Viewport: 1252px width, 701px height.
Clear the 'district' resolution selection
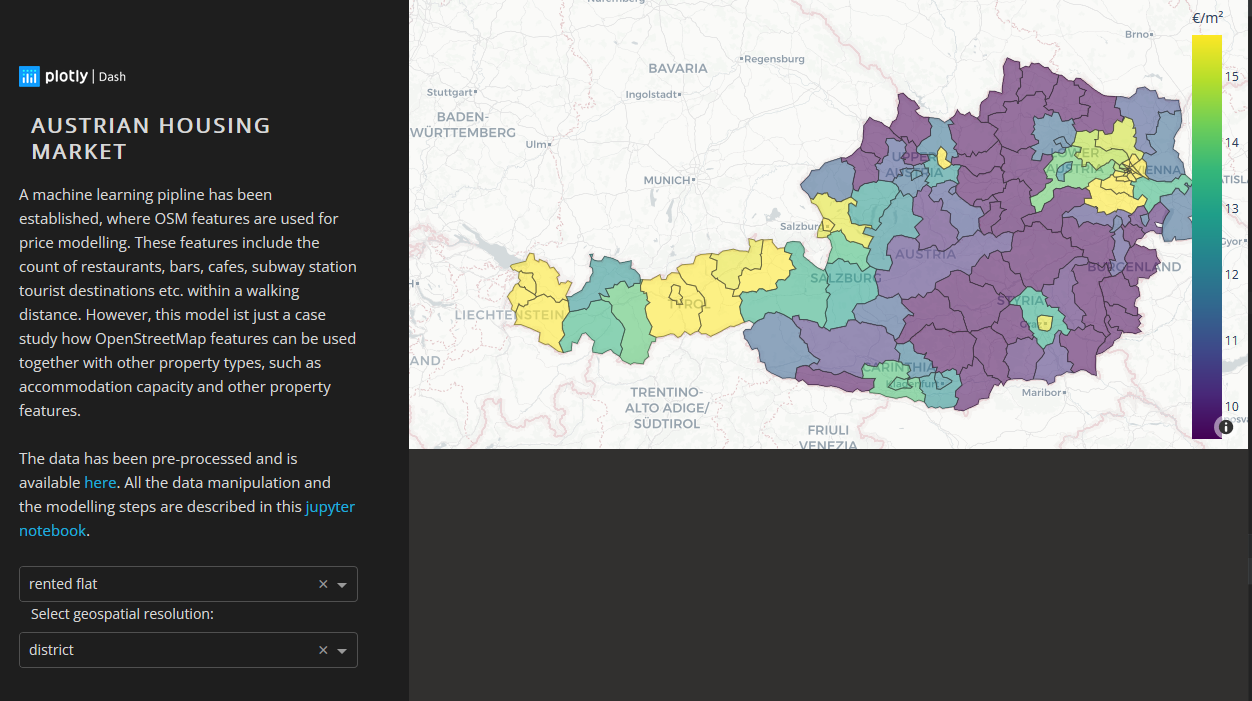(x=323, y=650)
